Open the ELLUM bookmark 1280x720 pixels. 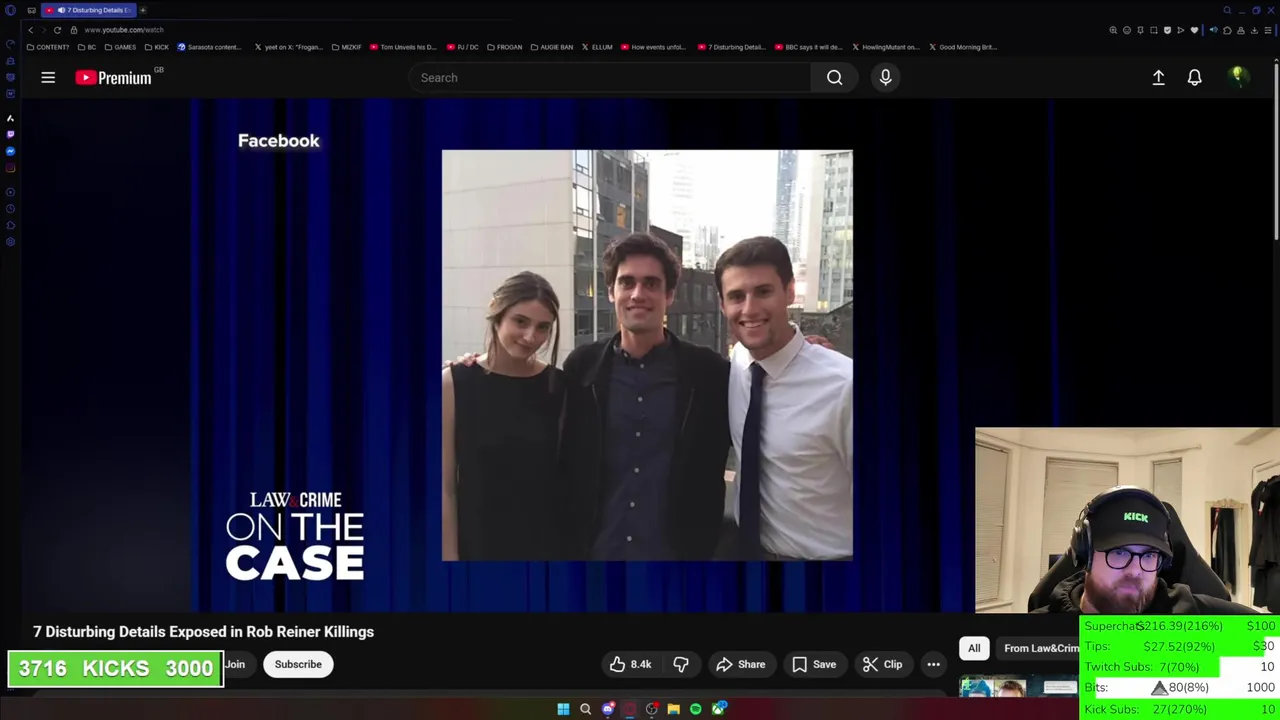click(x=598, y=47)
